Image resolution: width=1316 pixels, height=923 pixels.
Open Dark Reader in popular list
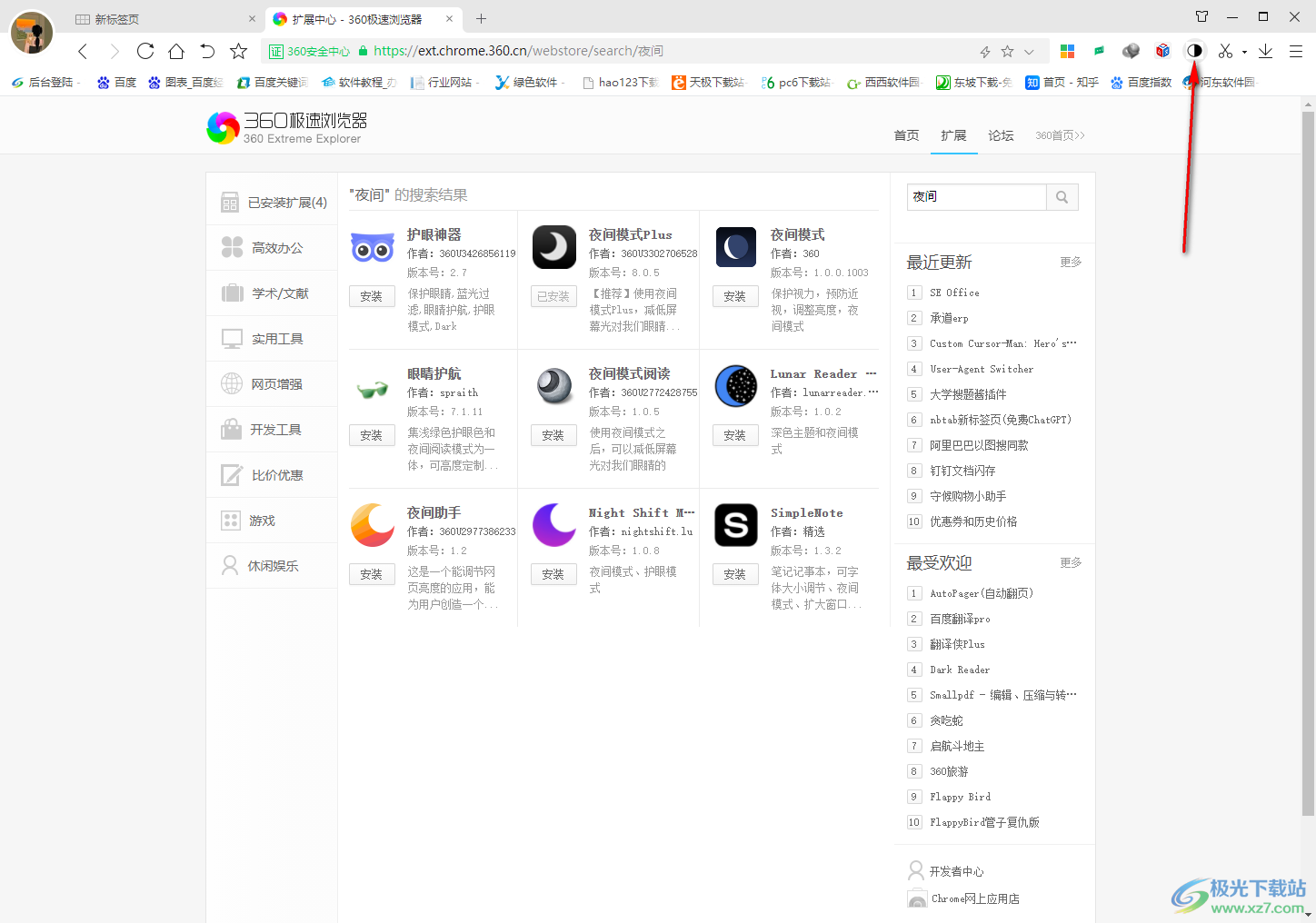(960, 670)
